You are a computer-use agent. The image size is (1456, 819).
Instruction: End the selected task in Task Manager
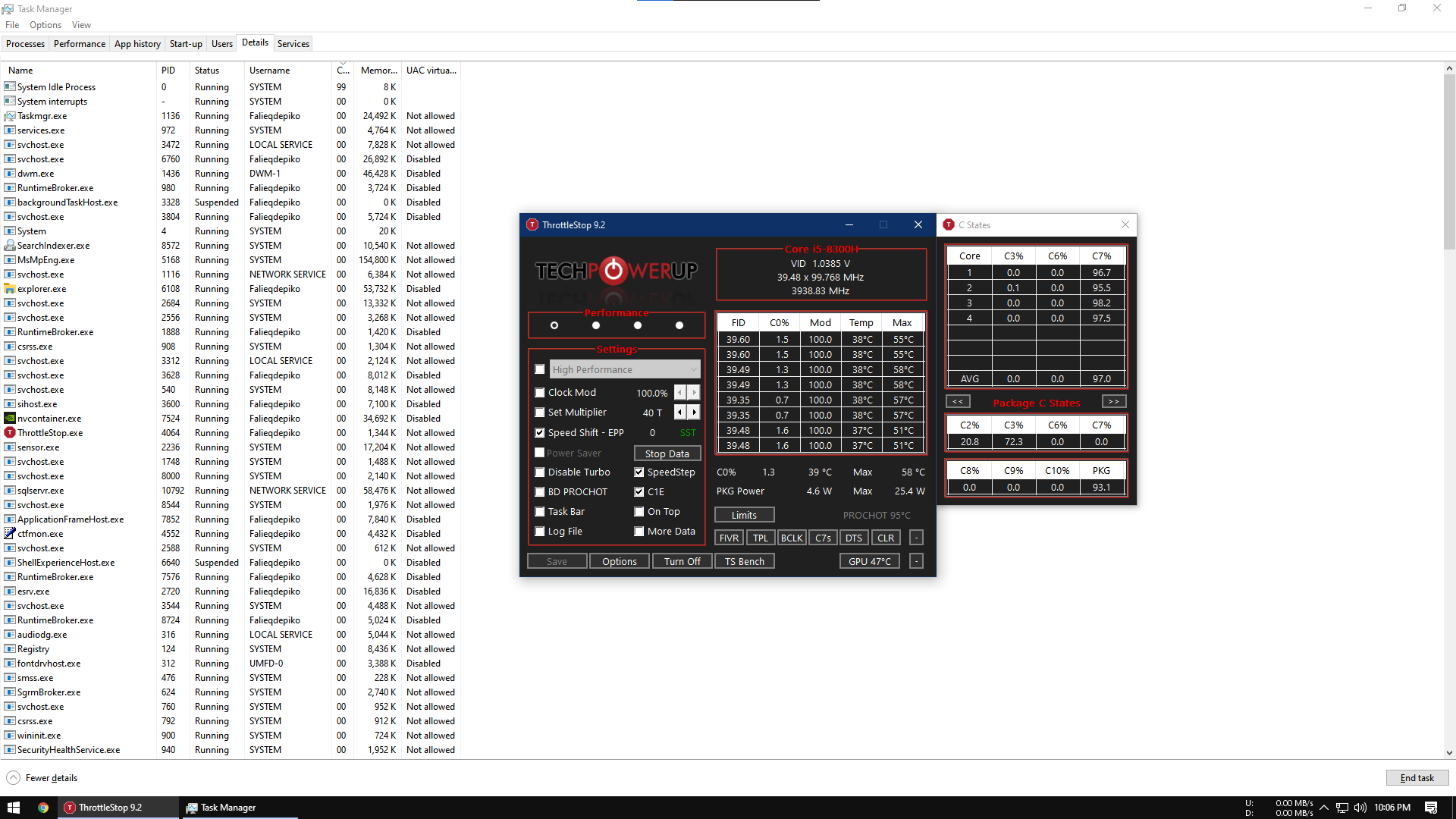1417,778
